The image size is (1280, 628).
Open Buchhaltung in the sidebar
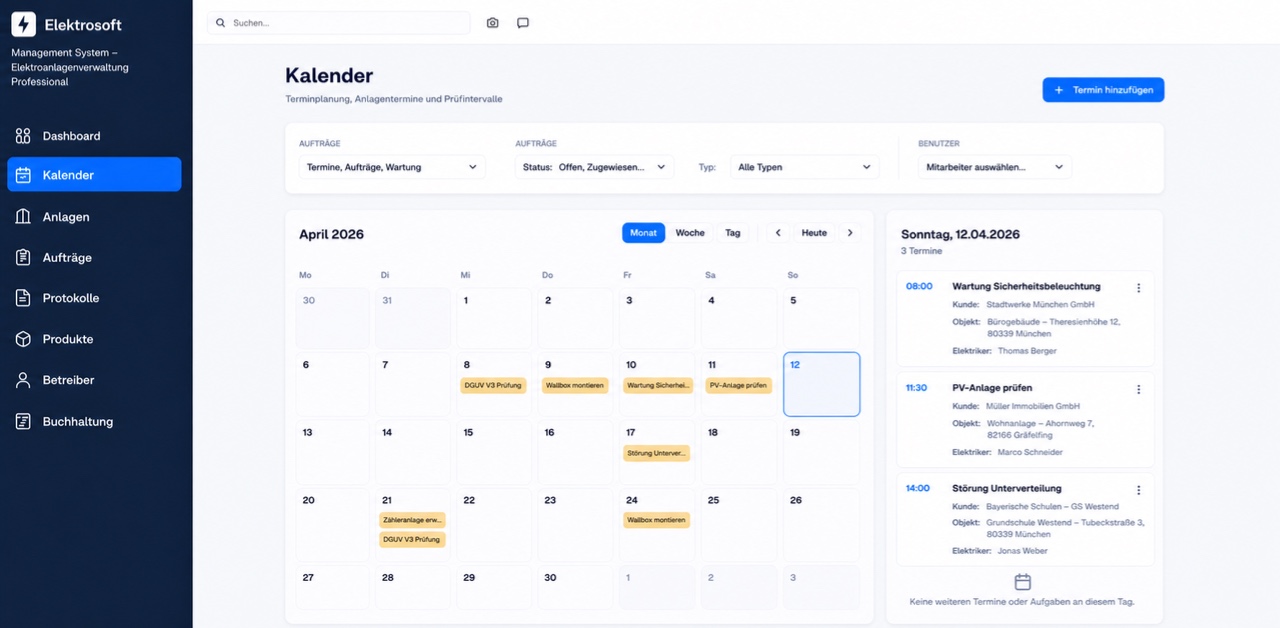(x=94, y=422)
